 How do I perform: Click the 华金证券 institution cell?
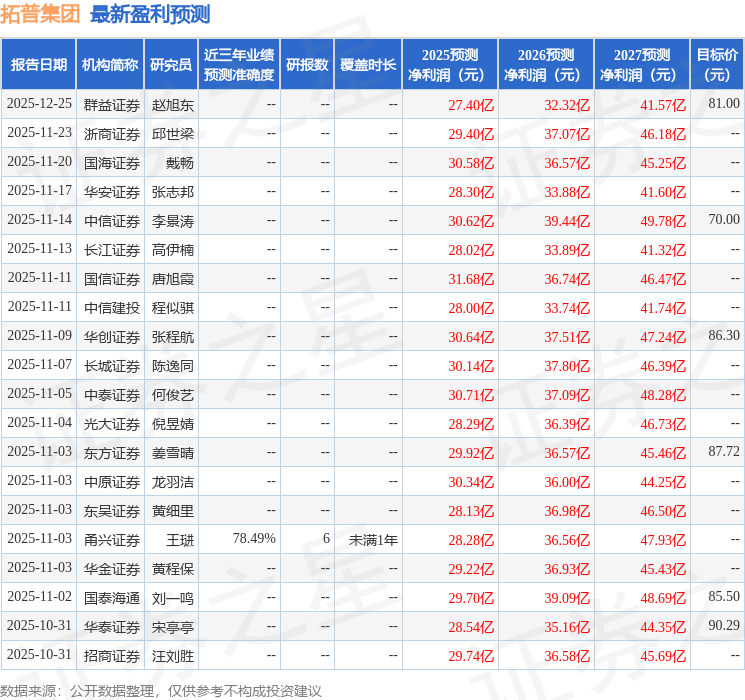click(x=112, y=569)
